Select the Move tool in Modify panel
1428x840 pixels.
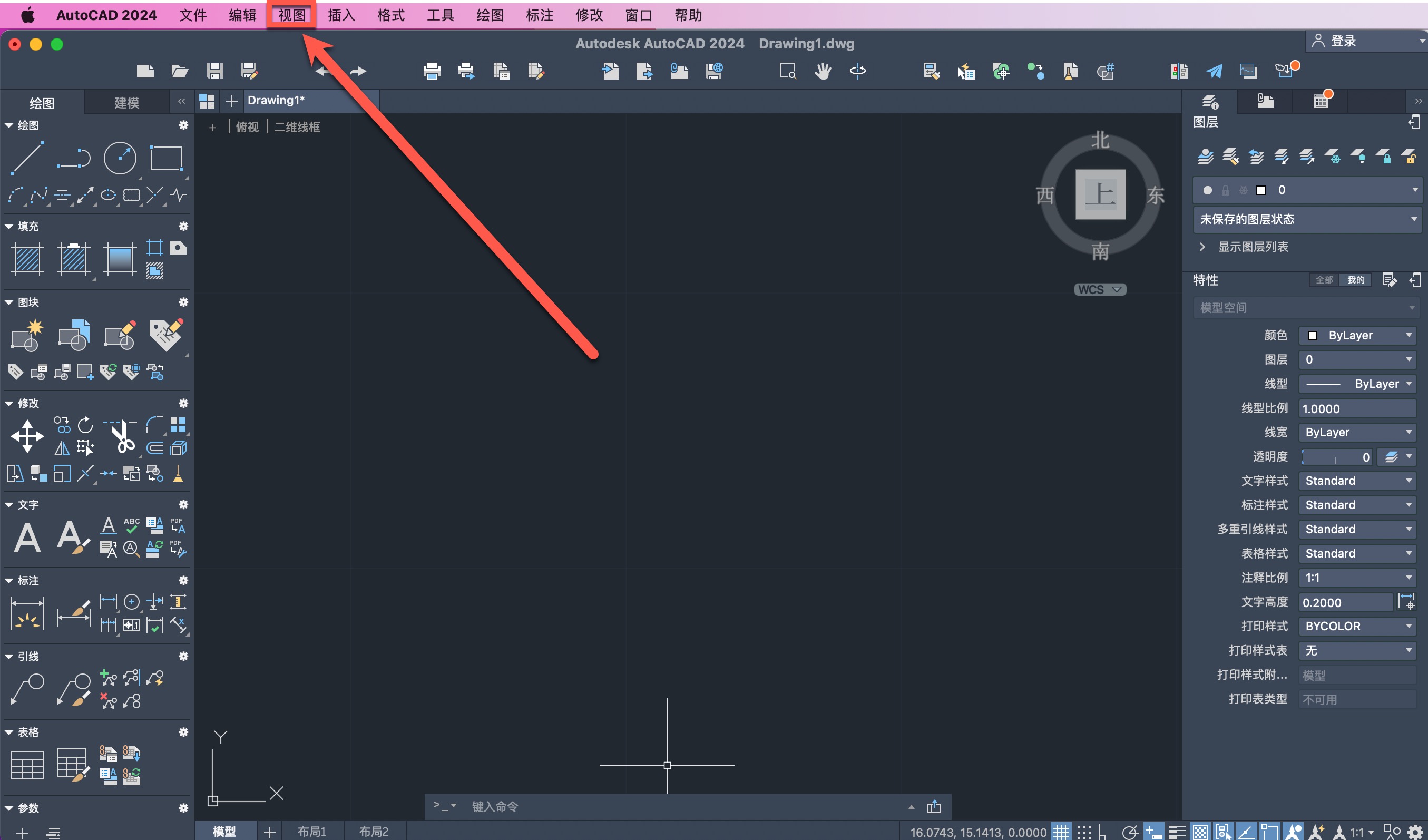(27, 436)
